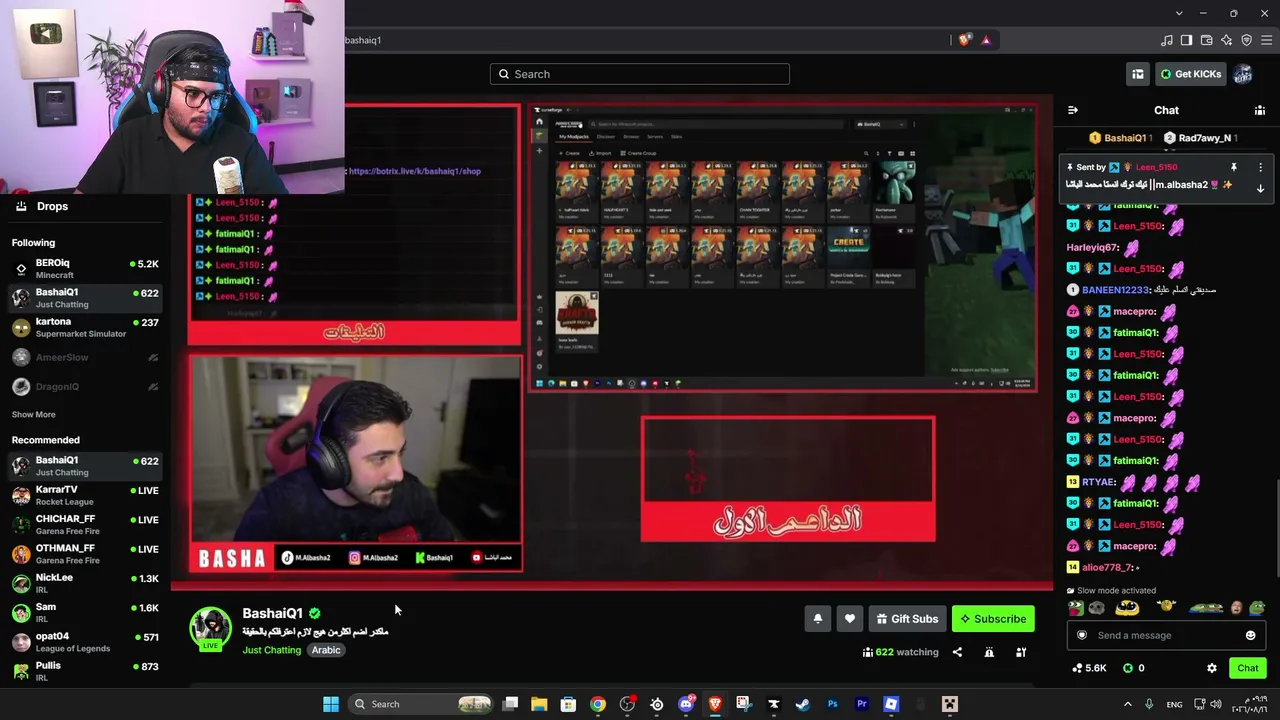This screenshot has height=720, width=1280.
Task: Open Brave Wallet icon
Action: pos(1206,40)
